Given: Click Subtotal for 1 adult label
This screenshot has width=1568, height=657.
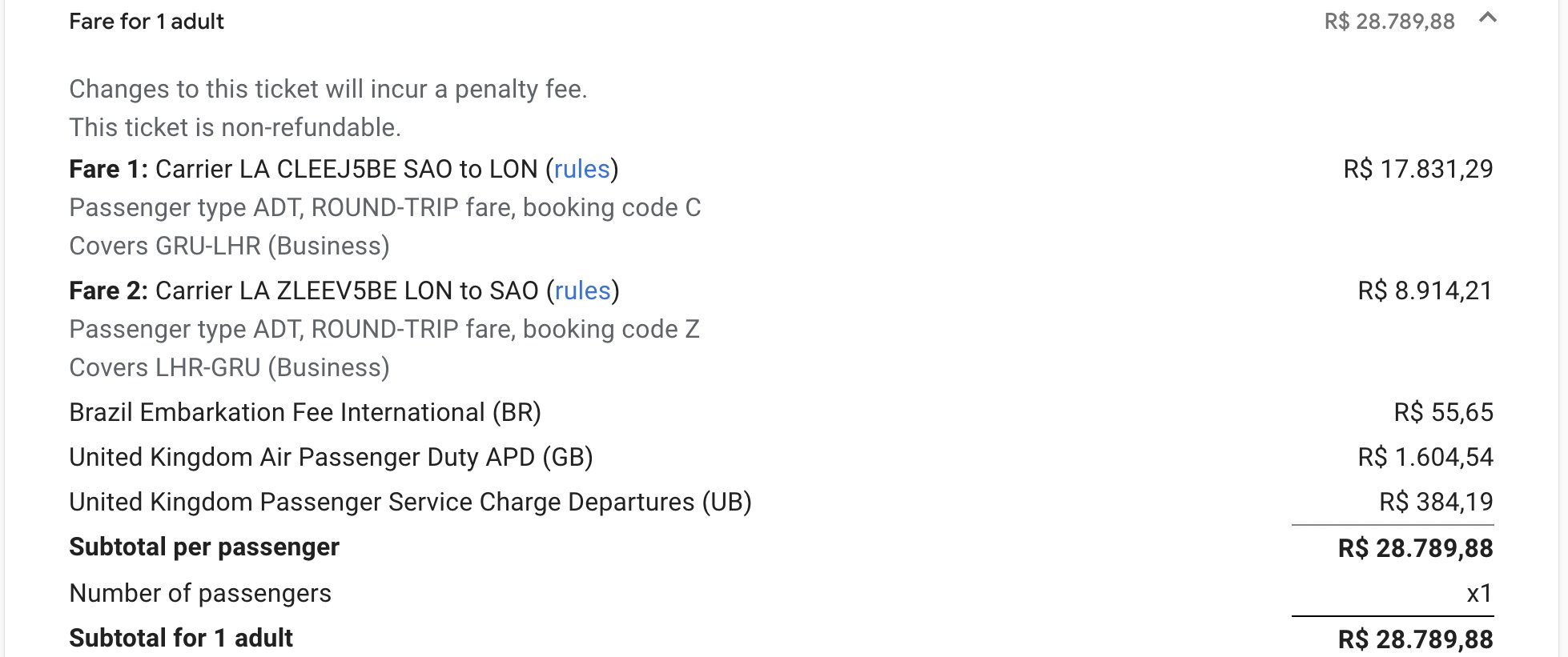Looking at the screenshot, I should (x=181, y=638).
